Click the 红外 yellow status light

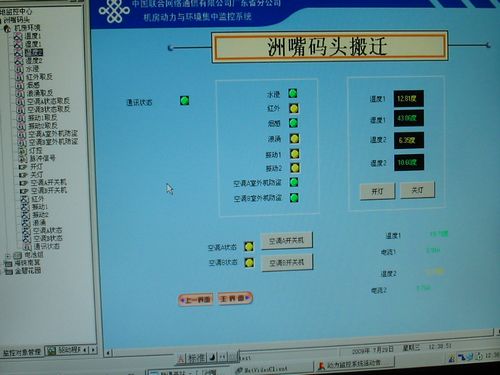tap(294, 108)
